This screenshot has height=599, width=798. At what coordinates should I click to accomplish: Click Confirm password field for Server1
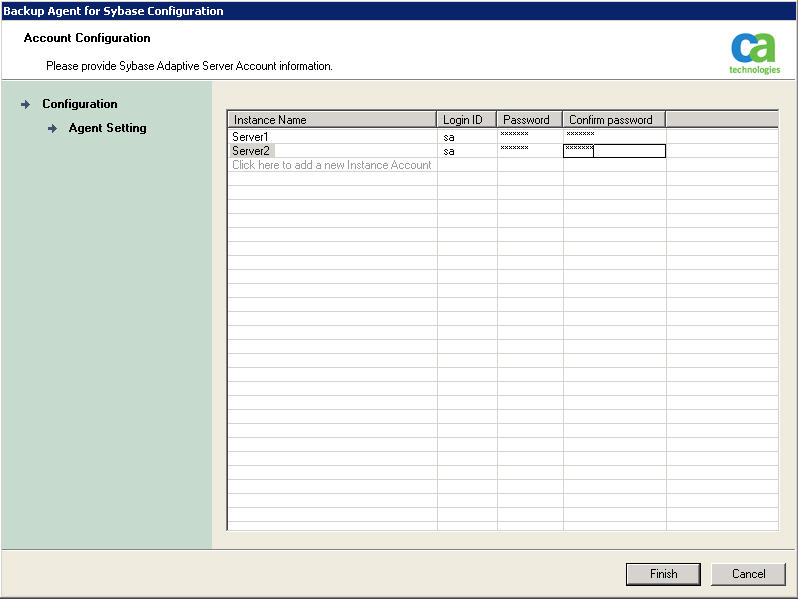[614, 136]
